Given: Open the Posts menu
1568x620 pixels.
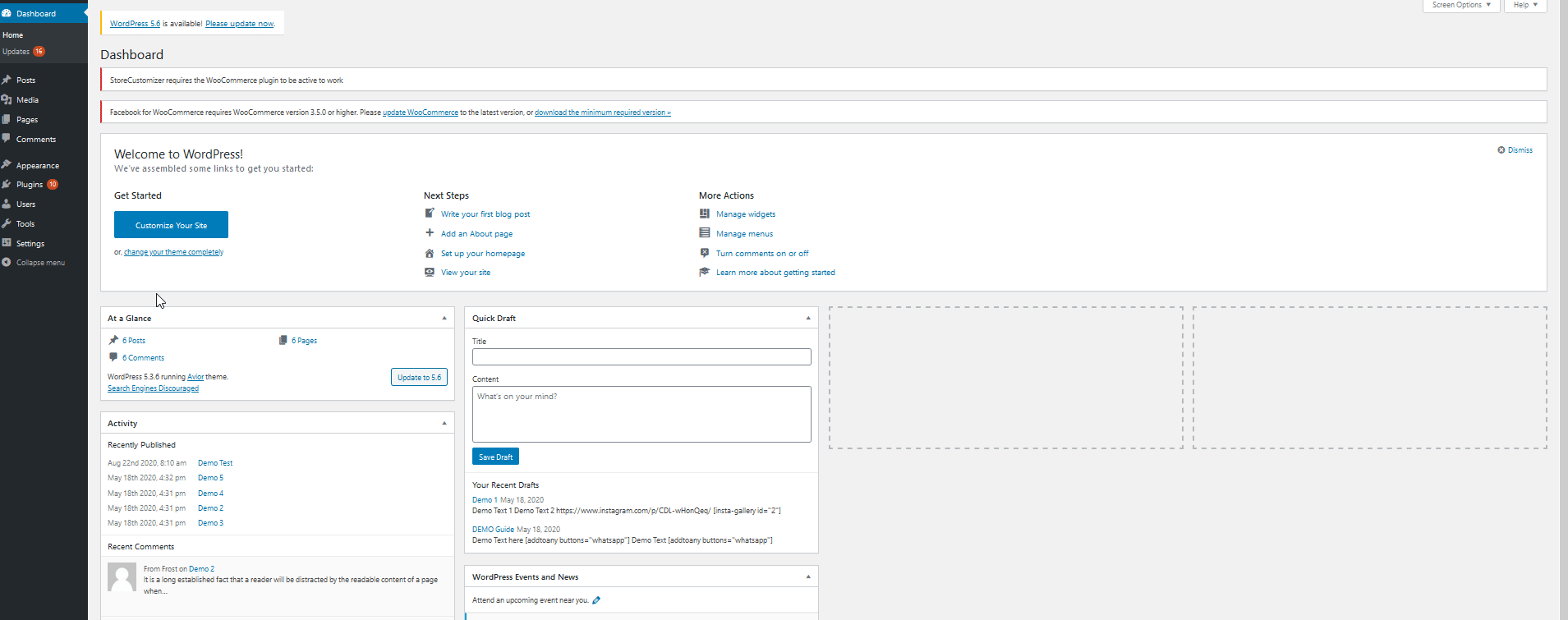Looking at the screenshot, I should 26,80.
